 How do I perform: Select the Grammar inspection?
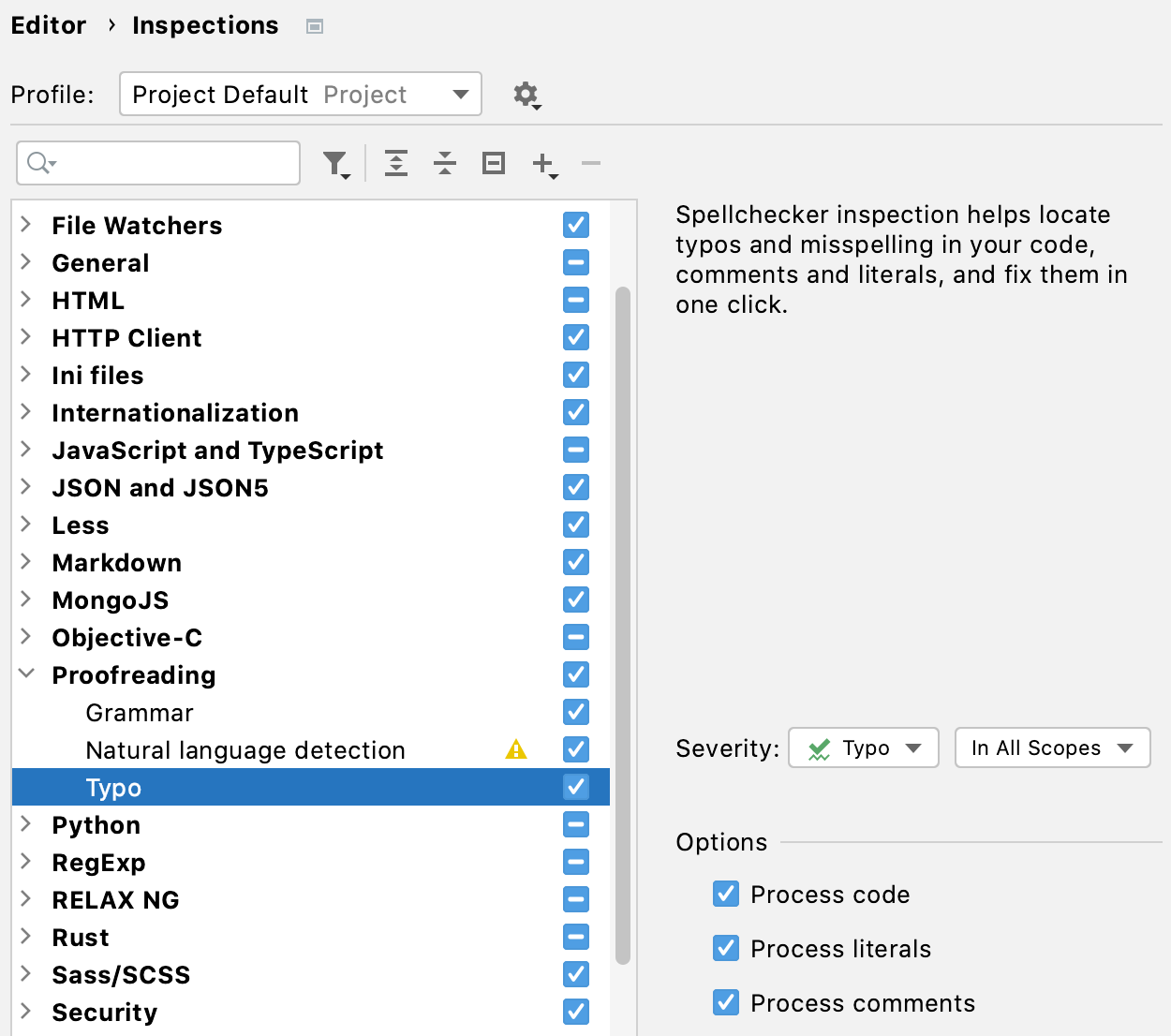(139, 712)
